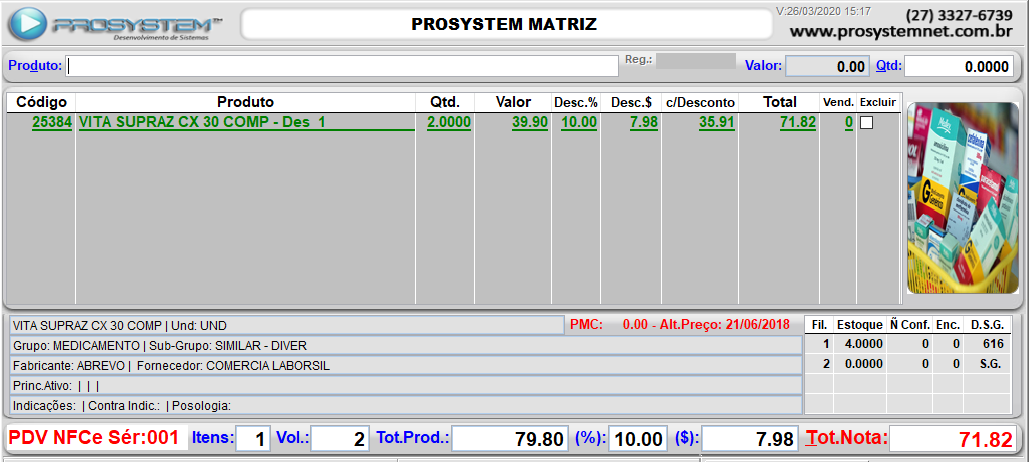The image size is (1029, 462).
Task: Click the Vend. cell value 0
Action: click(x=849, y=122)
